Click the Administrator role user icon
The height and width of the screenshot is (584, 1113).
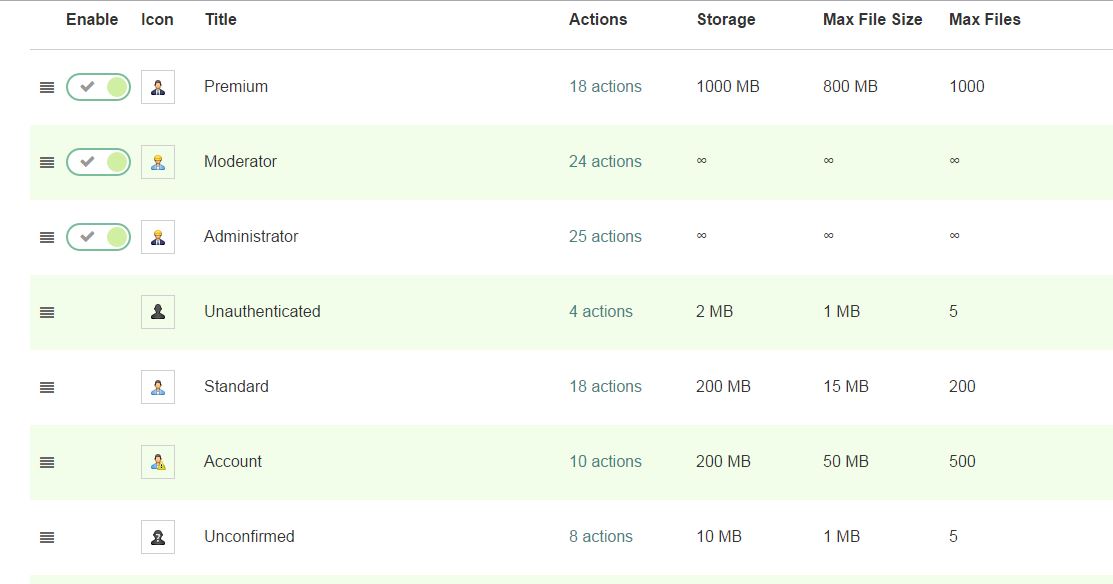click(158, 237)
